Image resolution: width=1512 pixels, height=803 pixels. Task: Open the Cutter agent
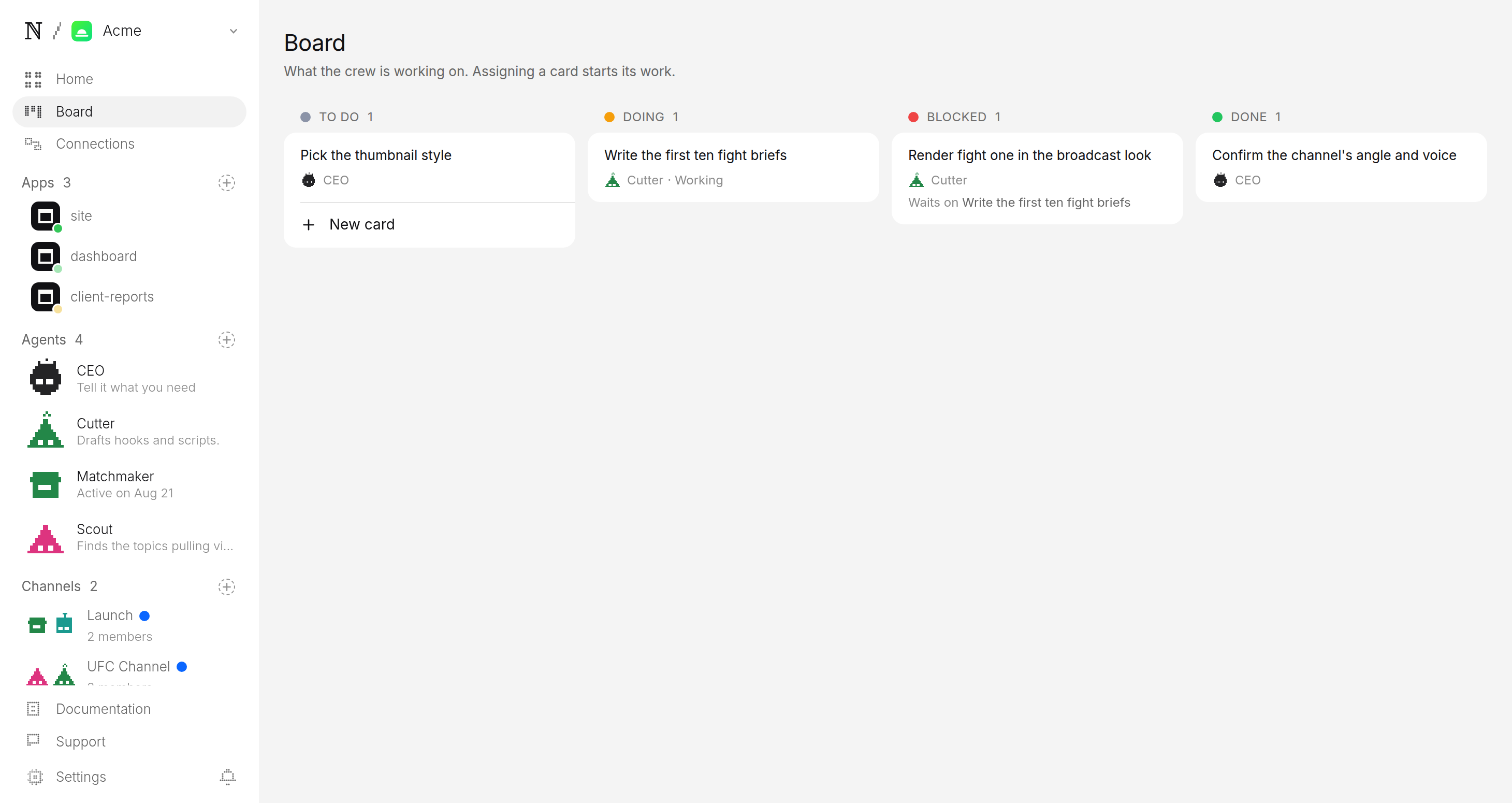[x=129, y=431]
